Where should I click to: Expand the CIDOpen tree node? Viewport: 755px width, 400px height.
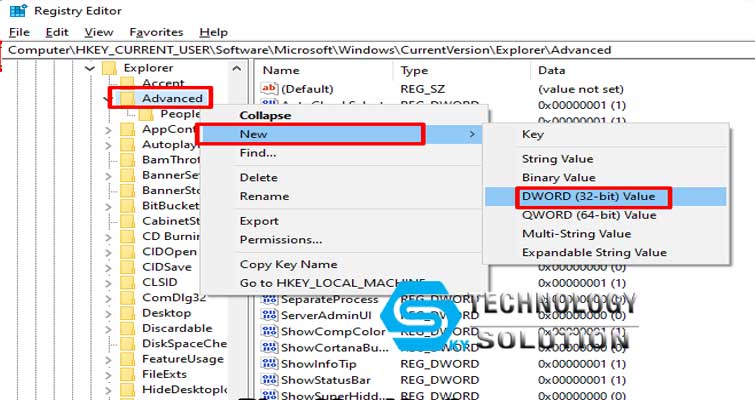(108, 253)
